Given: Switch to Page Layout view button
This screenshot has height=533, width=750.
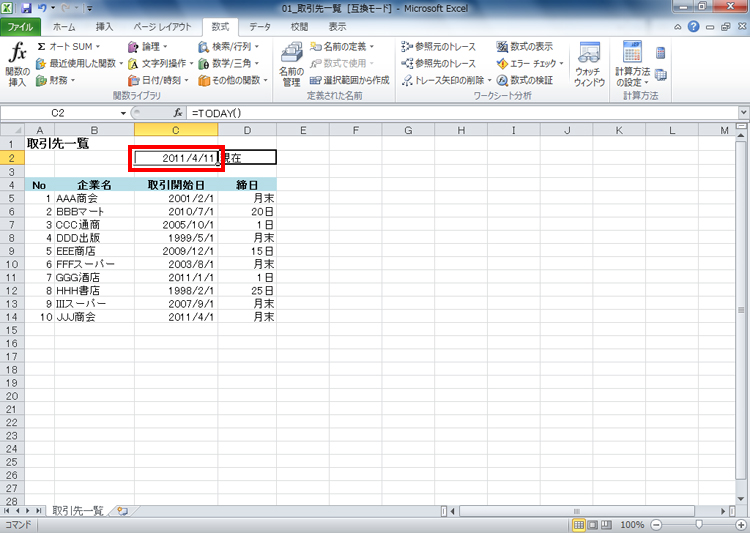Looking at the screenshot, I should tap(593, 525).
